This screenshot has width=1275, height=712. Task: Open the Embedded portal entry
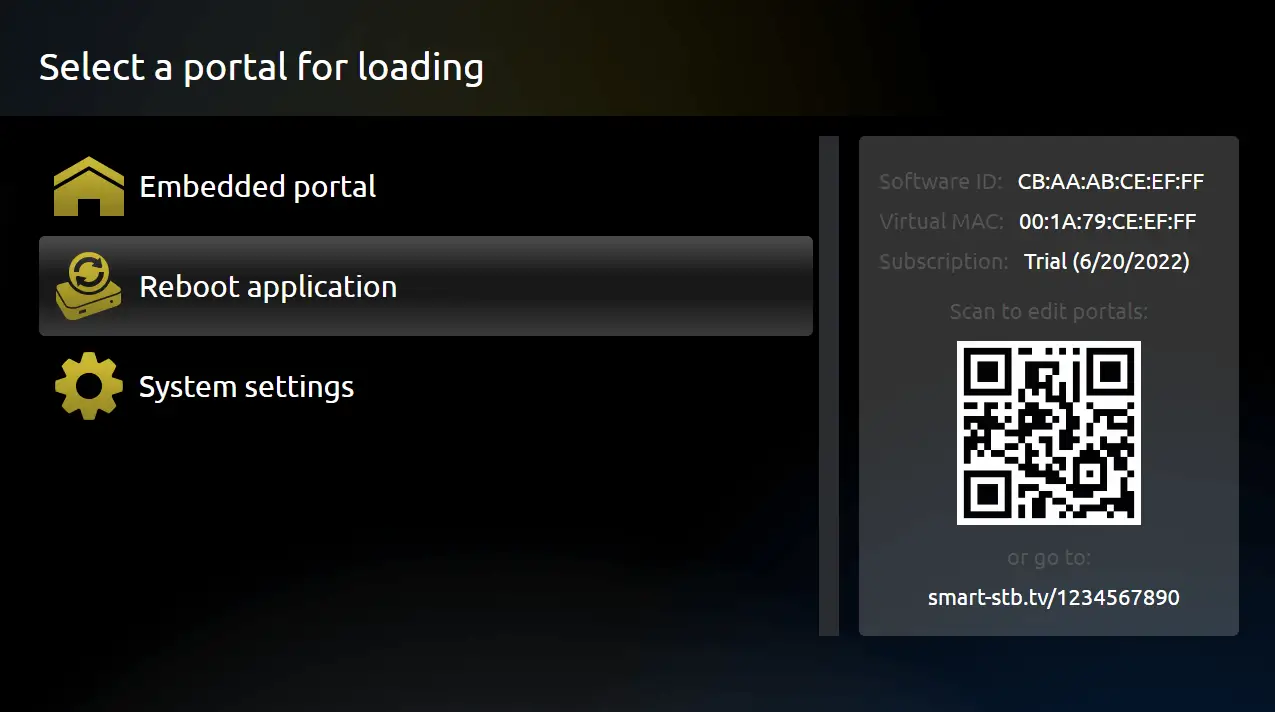426,186
